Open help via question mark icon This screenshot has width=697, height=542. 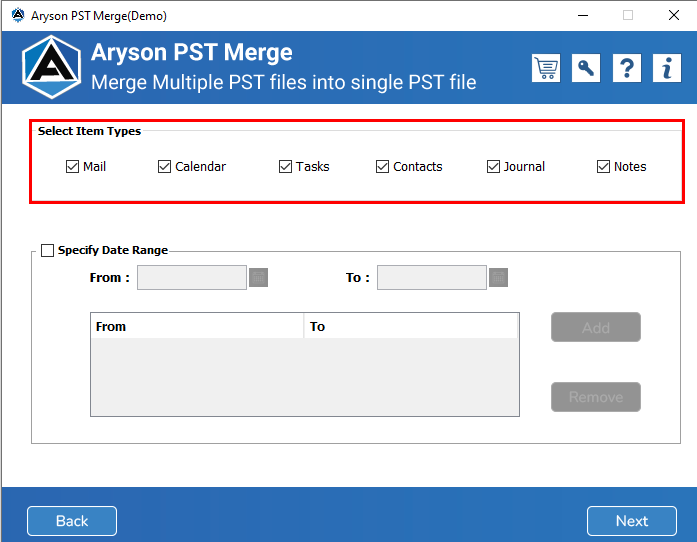click(627, 68)
